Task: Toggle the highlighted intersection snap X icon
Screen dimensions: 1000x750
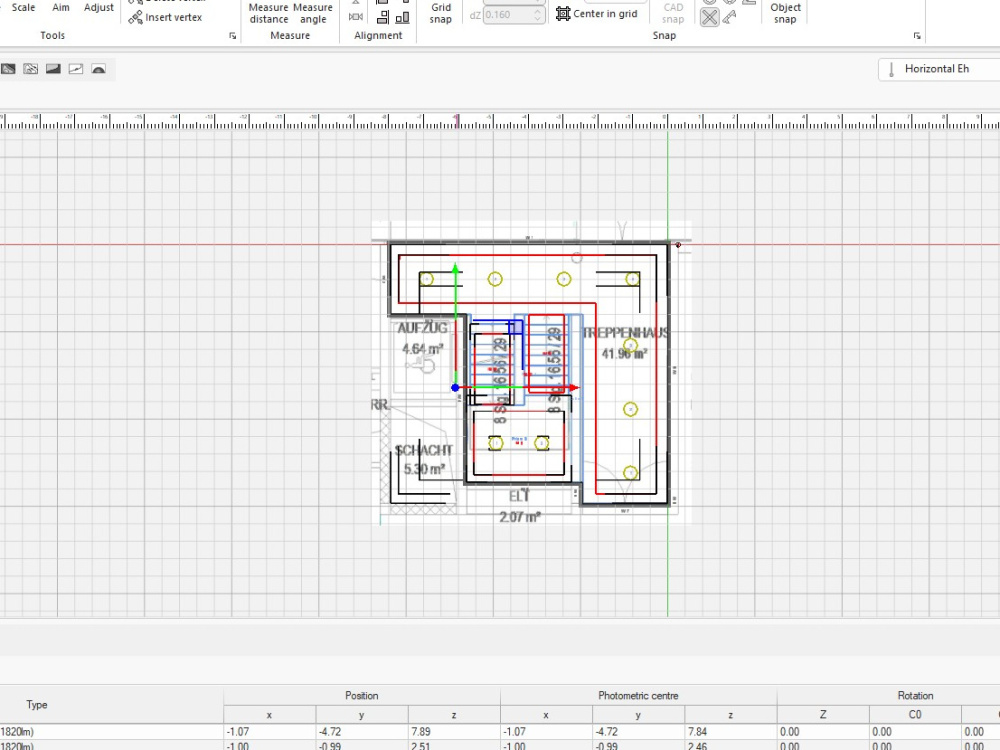Action: pos(709,17)
